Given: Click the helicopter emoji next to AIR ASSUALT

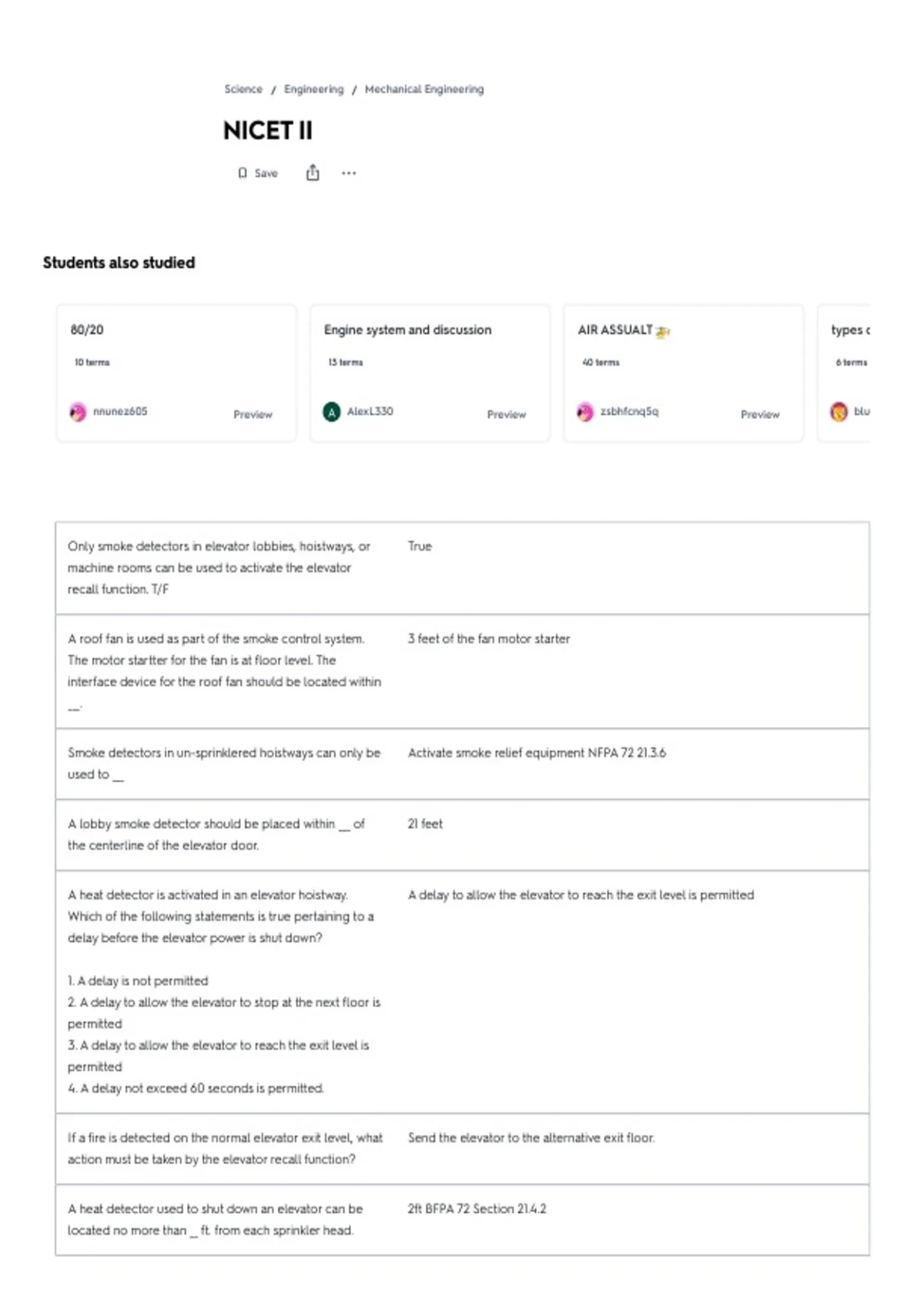Looking at the screenshot, I should point(663,331).
